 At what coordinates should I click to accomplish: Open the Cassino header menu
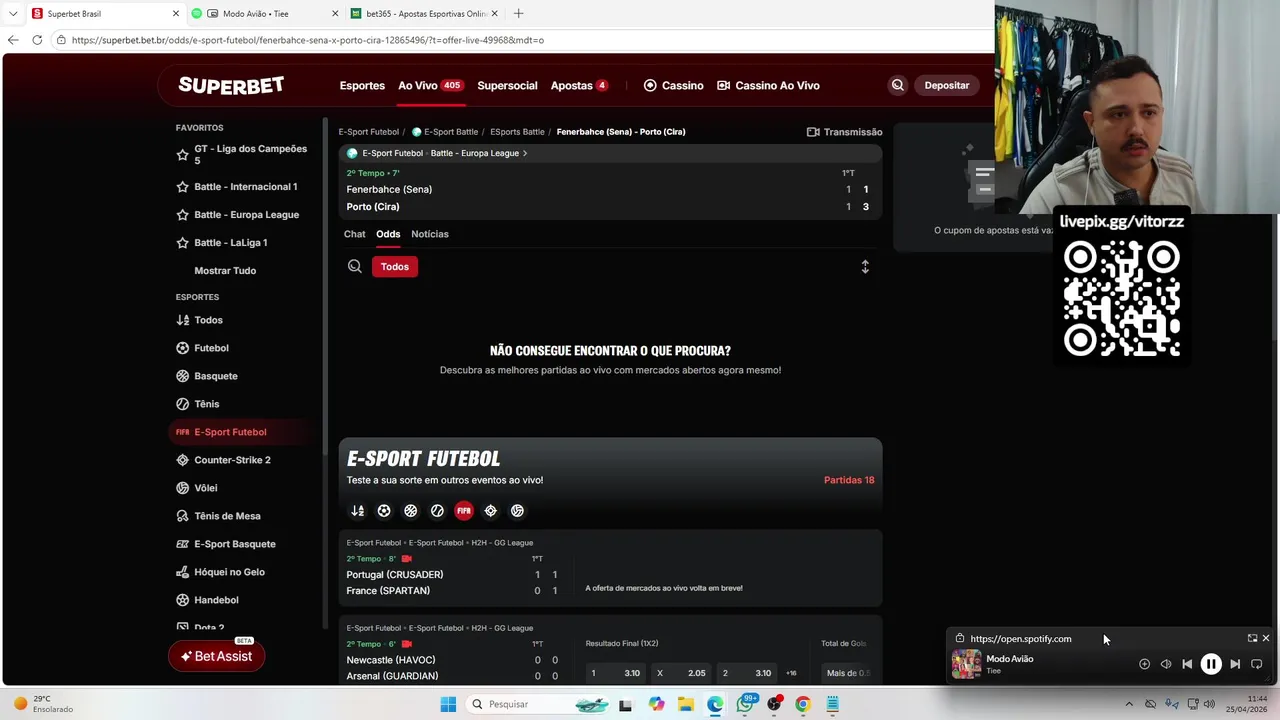click(x=673, y=86)
